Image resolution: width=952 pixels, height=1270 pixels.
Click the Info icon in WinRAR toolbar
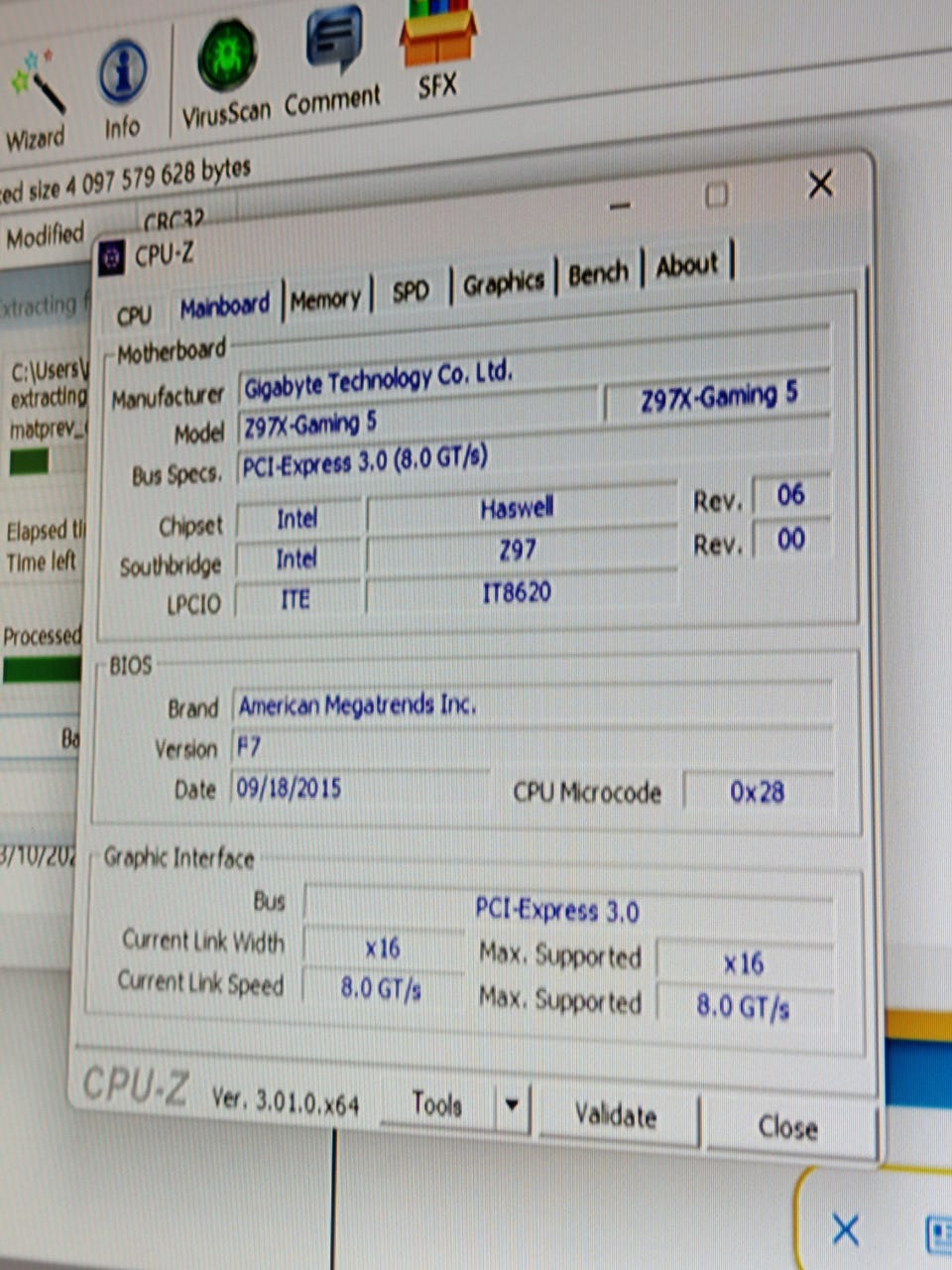122,89
